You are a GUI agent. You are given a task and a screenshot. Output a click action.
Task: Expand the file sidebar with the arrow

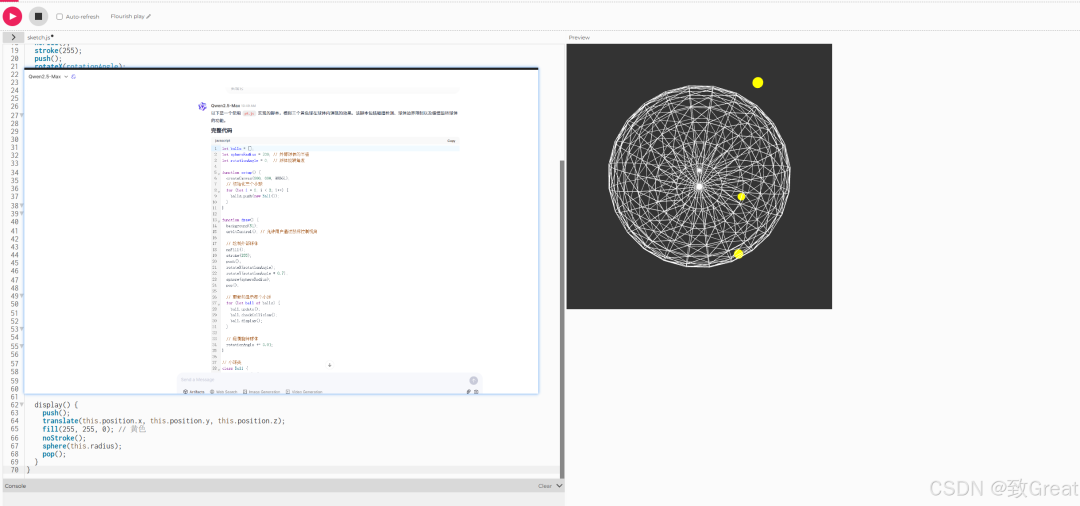tap(13, 37)
